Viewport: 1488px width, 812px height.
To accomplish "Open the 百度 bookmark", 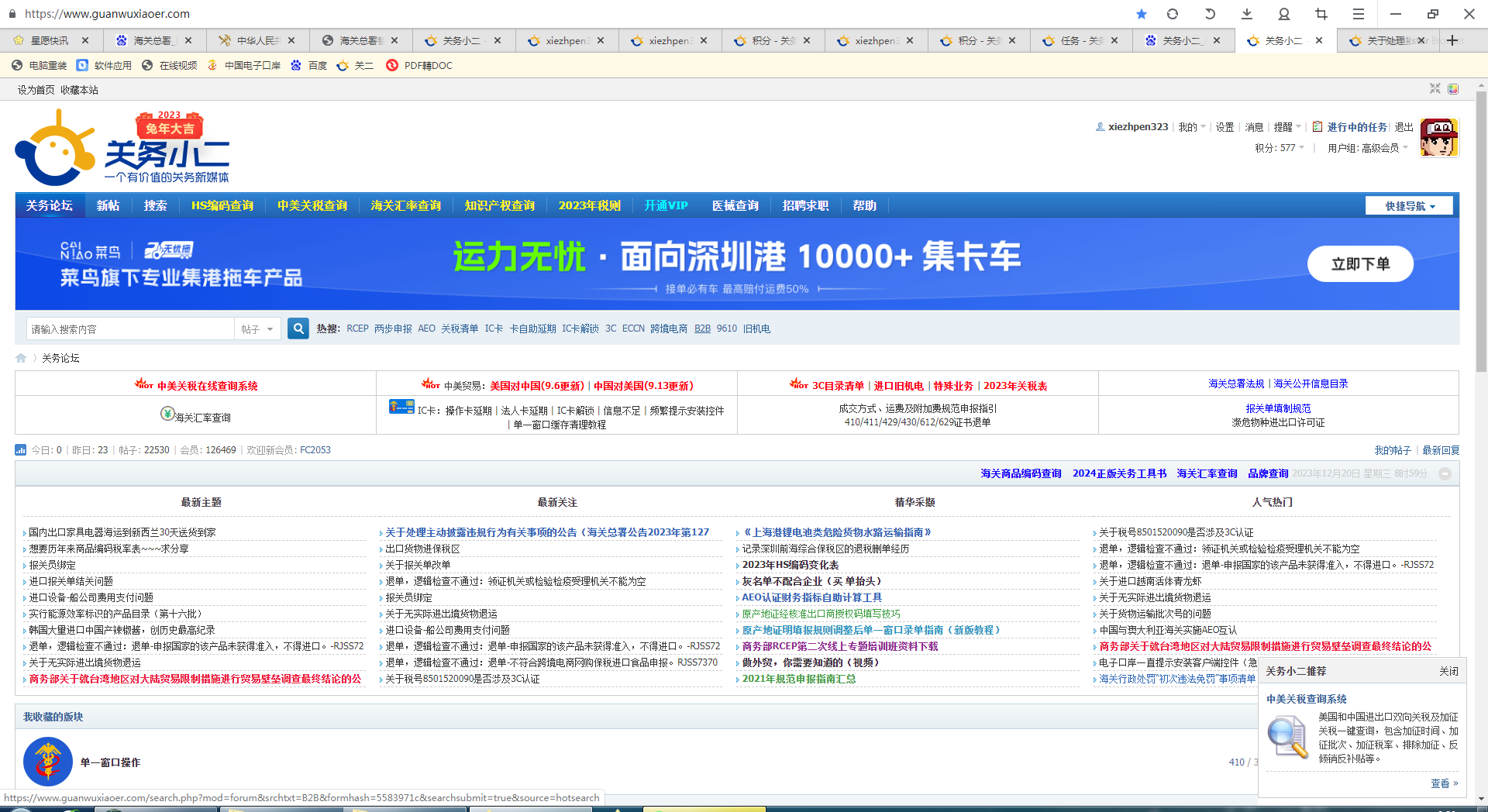I will [309, 66].
